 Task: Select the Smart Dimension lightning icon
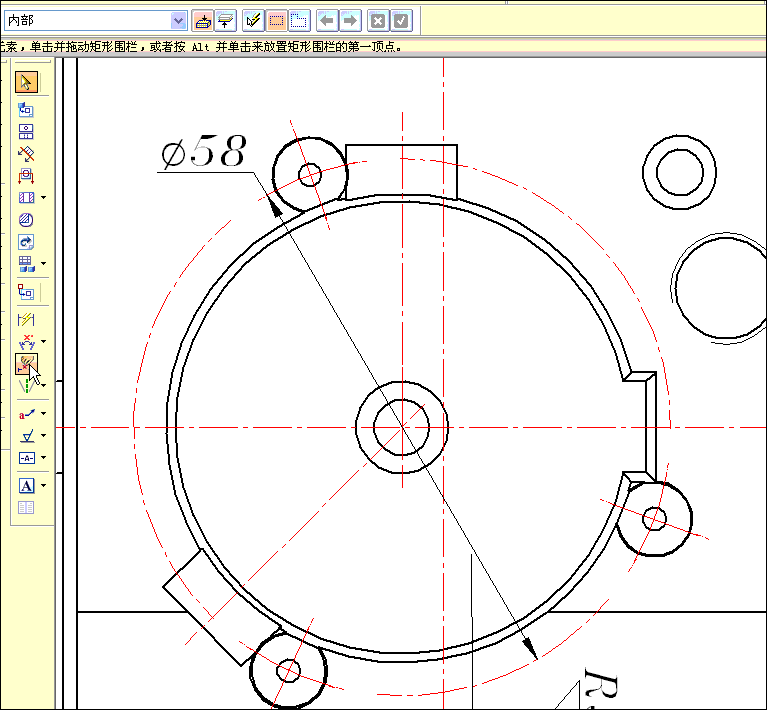pyautogui.click(x=26, y=320)
